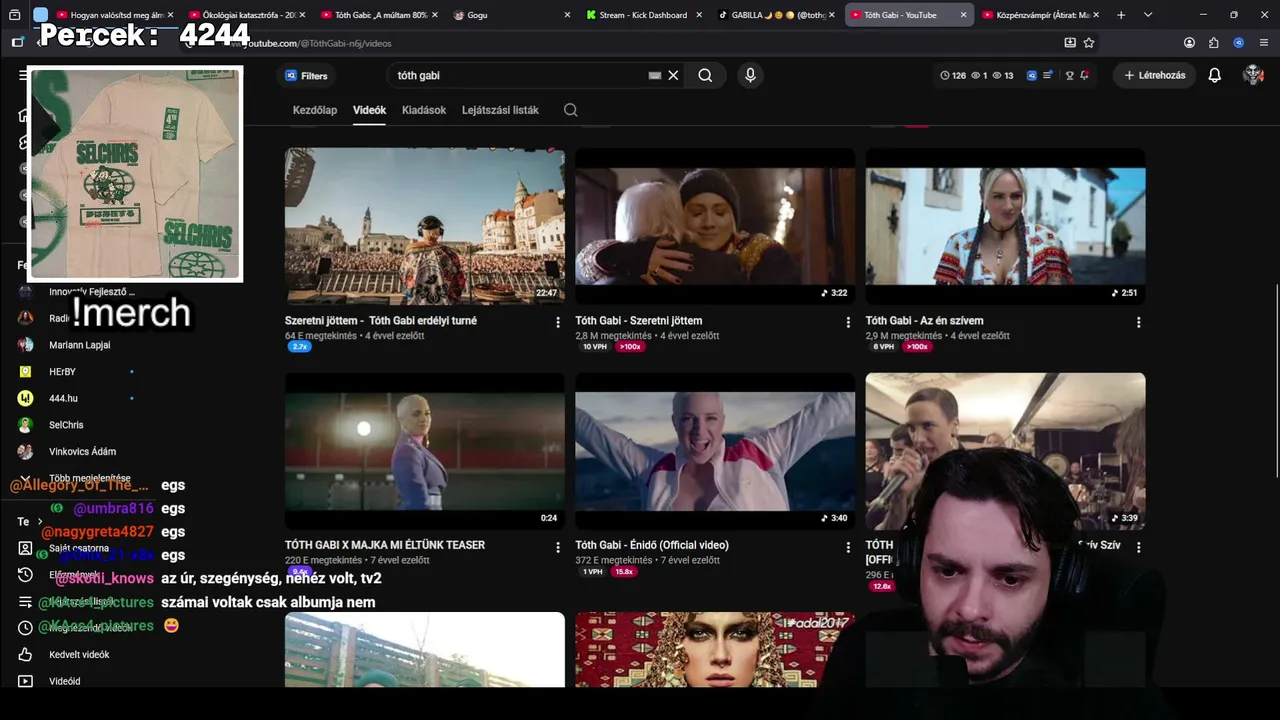
Task: Open options menu for Az én szívem video
Action: [x=1138, y=322]
